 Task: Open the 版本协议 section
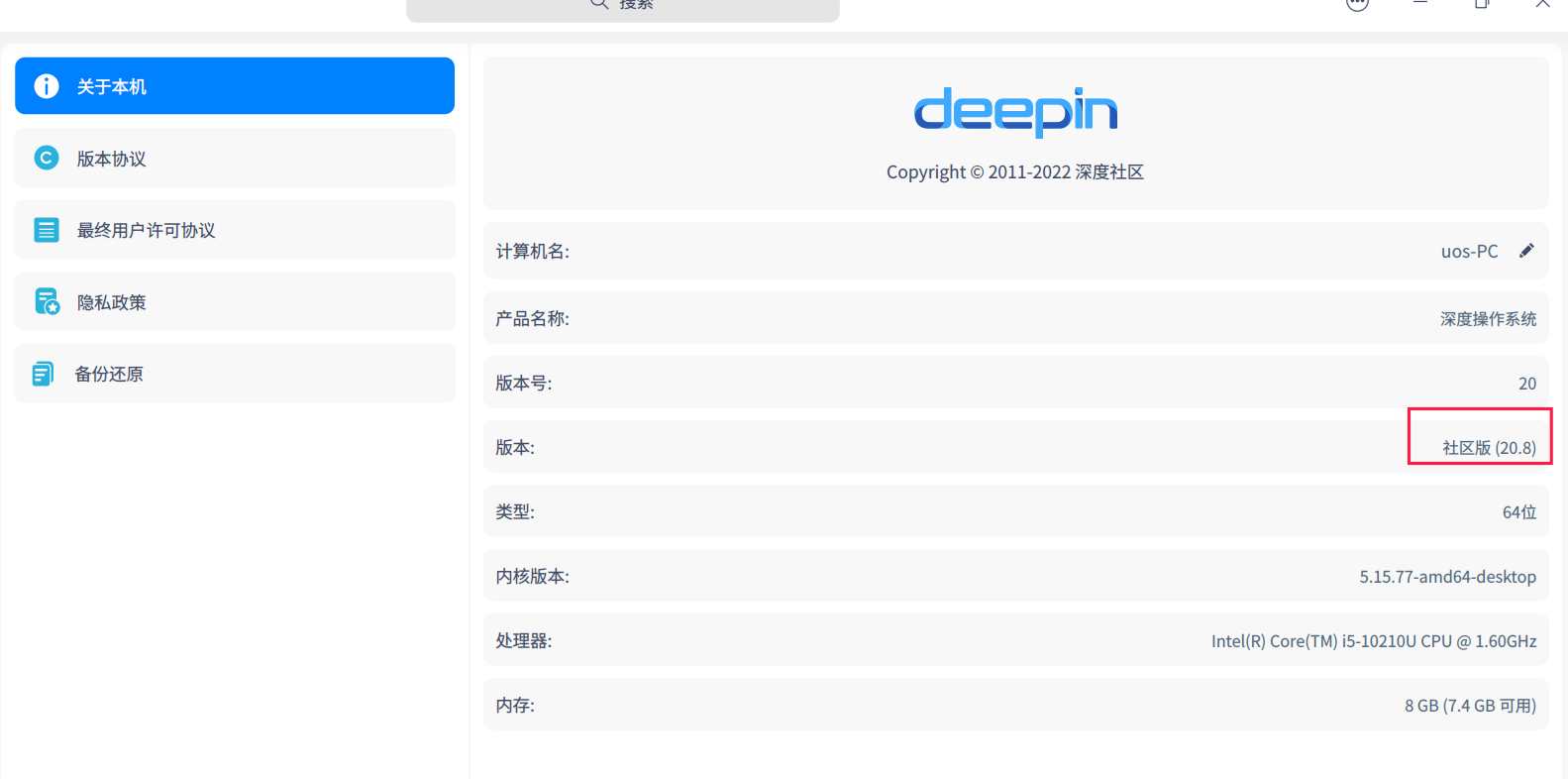click(x=235, y=159)
